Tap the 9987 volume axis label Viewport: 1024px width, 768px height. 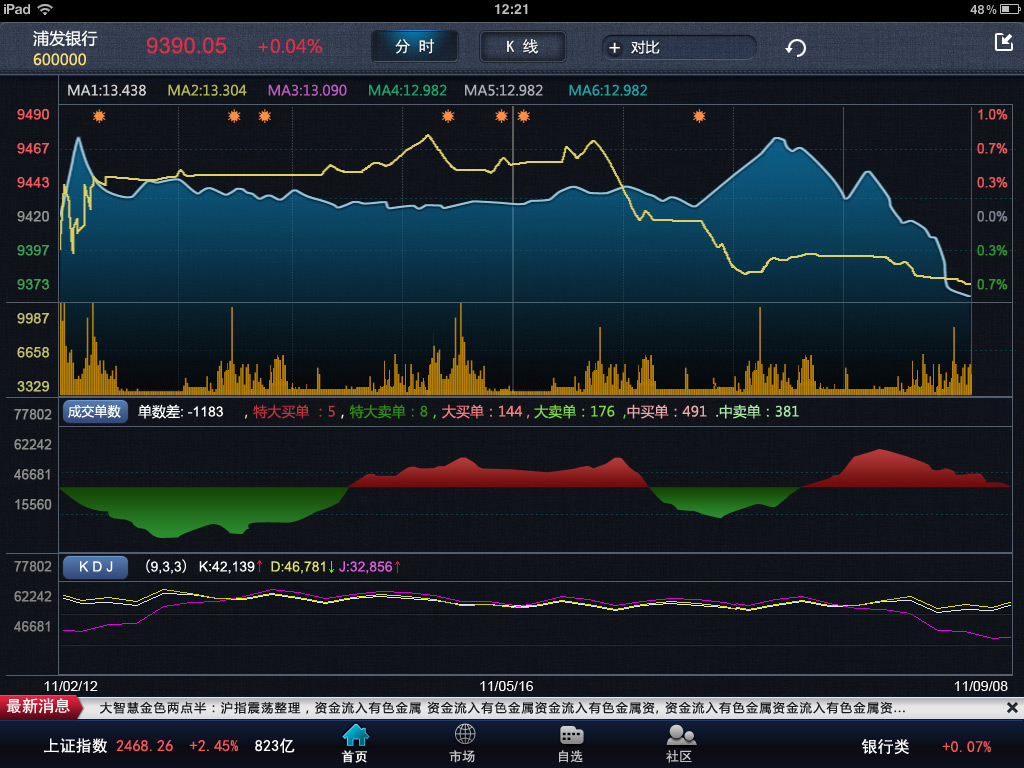point(33,319)
